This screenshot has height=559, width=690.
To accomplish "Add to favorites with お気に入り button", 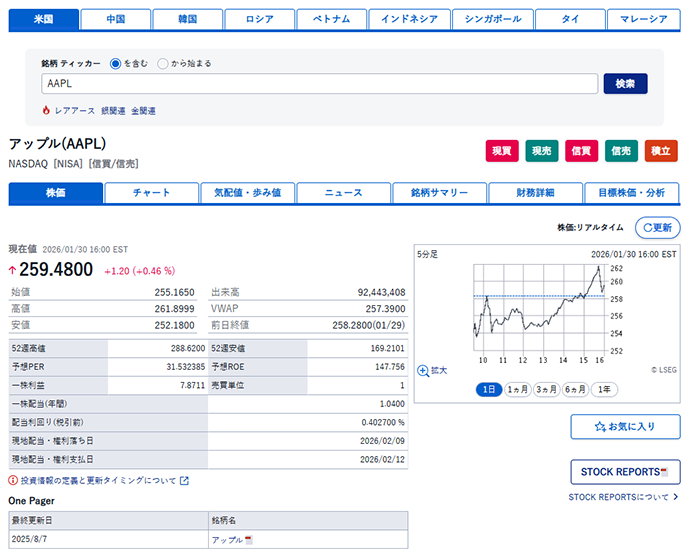I will pos(625,427).
